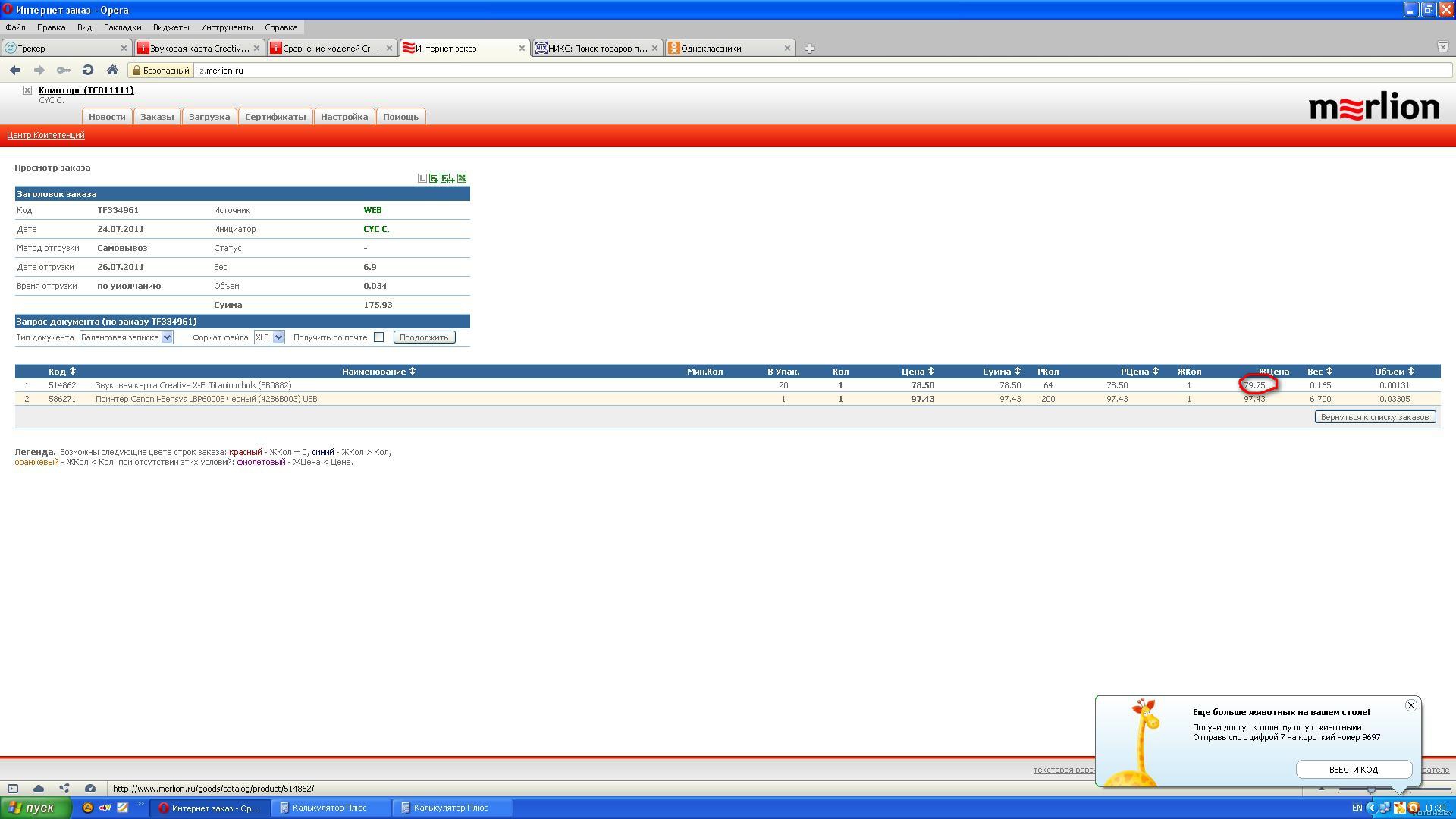The image size is (1456, 819).
Task: Click the eBay quick launch icon
Action: (x=105, y=808)
